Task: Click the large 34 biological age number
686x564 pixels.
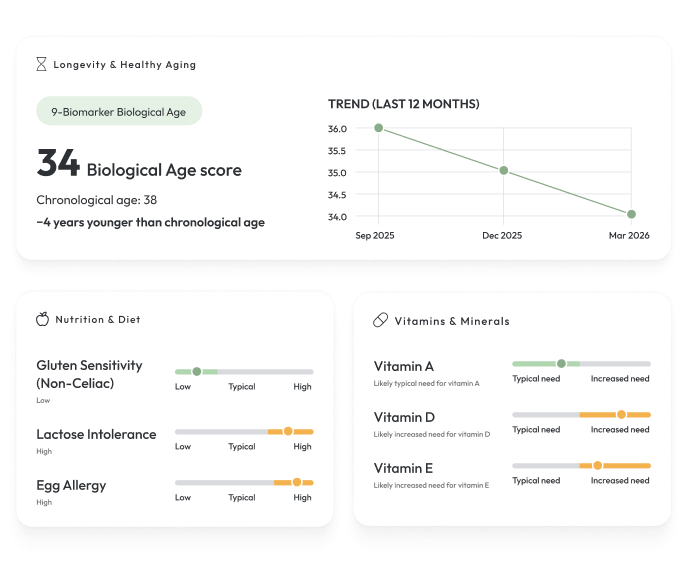Action: [58, 163]
